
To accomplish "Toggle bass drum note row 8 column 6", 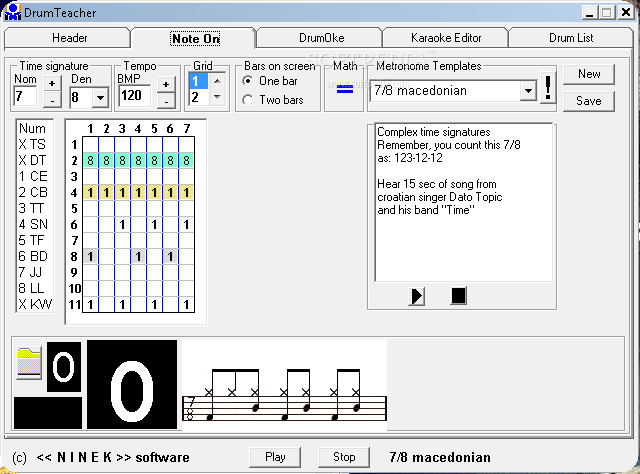I will [x=170, y=256].
